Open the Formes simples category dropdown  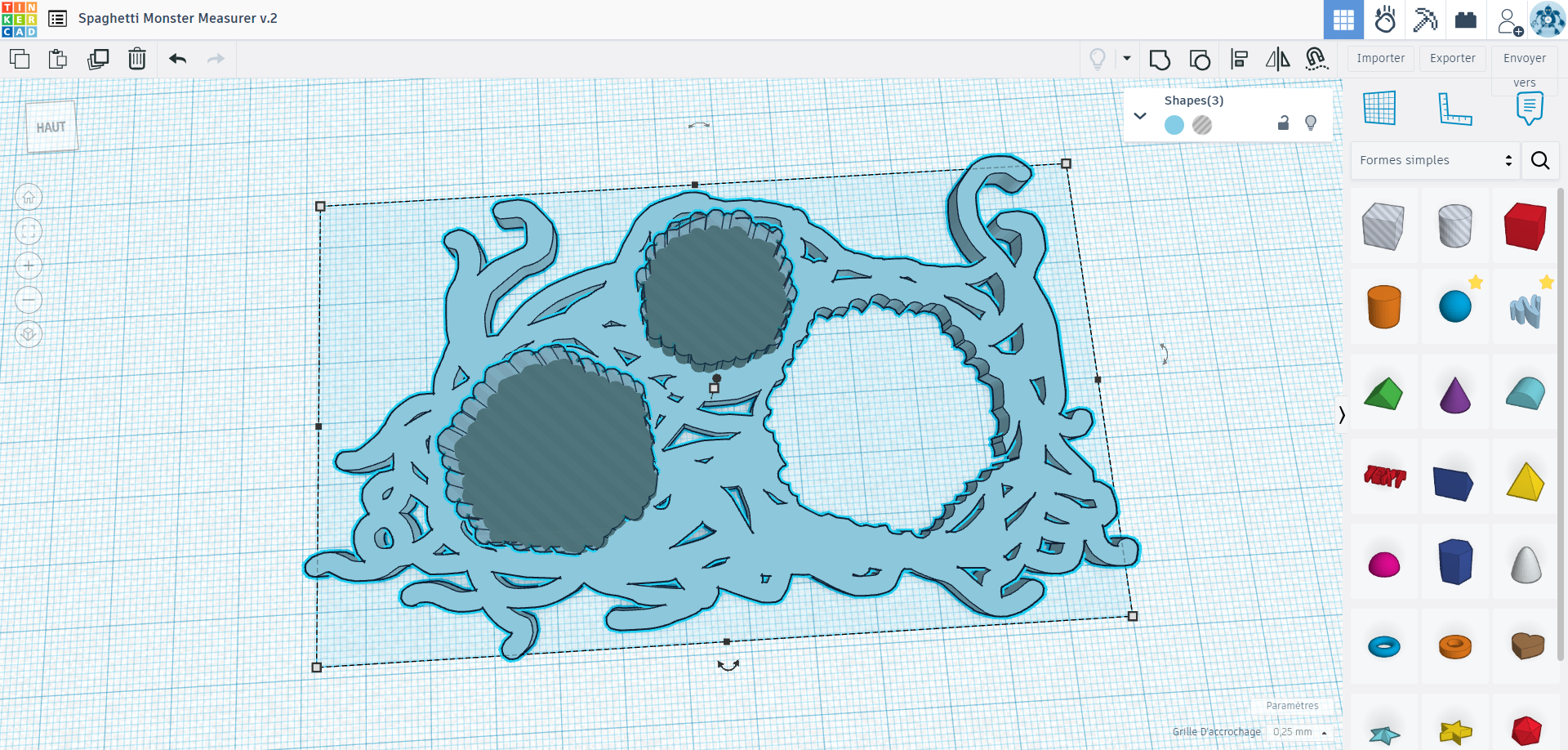point(1436,160)
